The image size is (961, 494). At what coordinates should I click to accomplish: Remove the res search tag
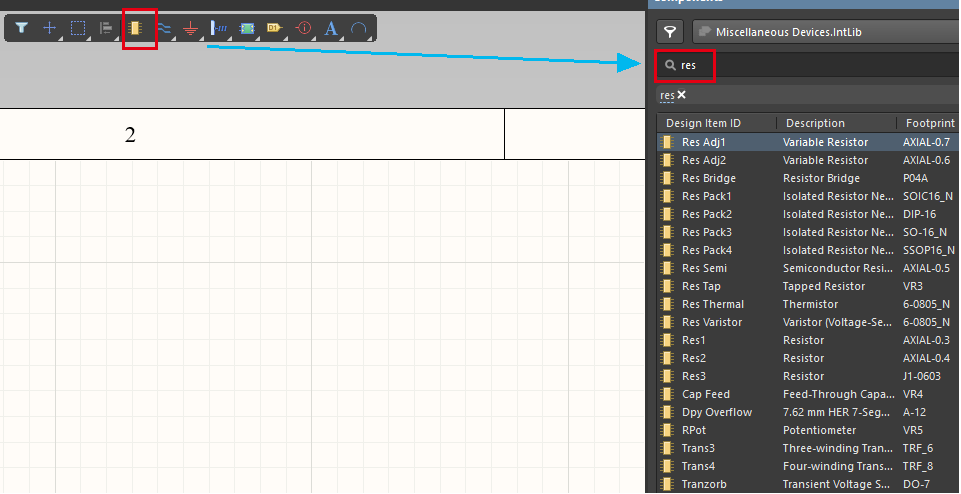tap(682, 95)
